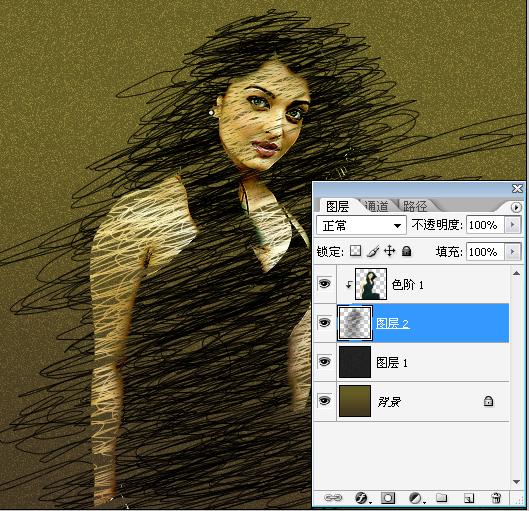Viewport: 529px width, 511px height.
Task: Open the 正常 blend mode dropdown
Action: point(361,225)
